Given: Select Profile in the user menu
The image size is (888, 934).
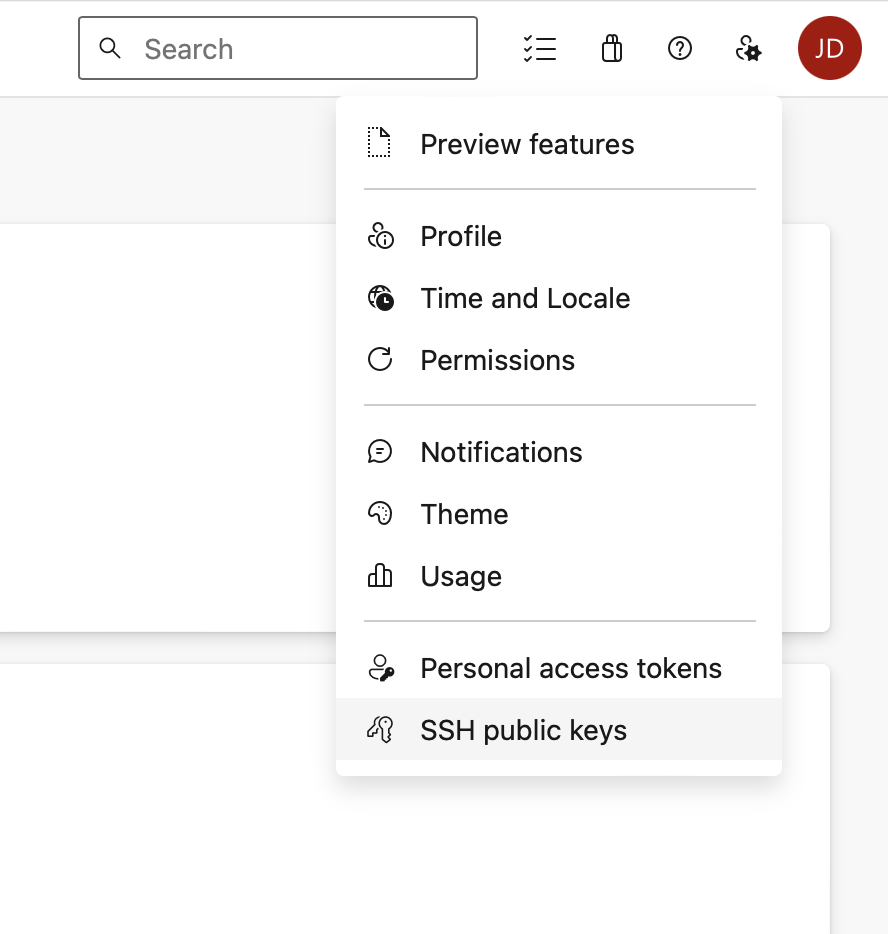Looking at the screenshot, I should [x=461, y=236].
